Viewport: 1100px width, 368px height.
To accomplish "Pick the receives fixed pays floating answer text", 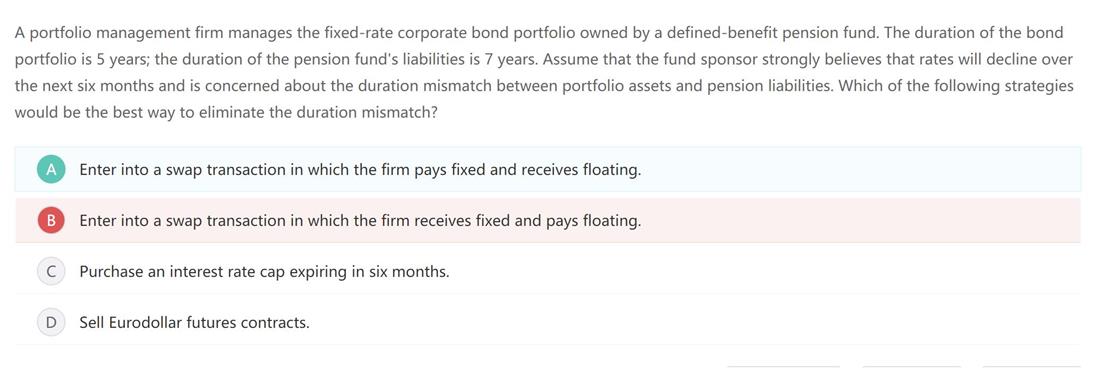I will (361, 221).
